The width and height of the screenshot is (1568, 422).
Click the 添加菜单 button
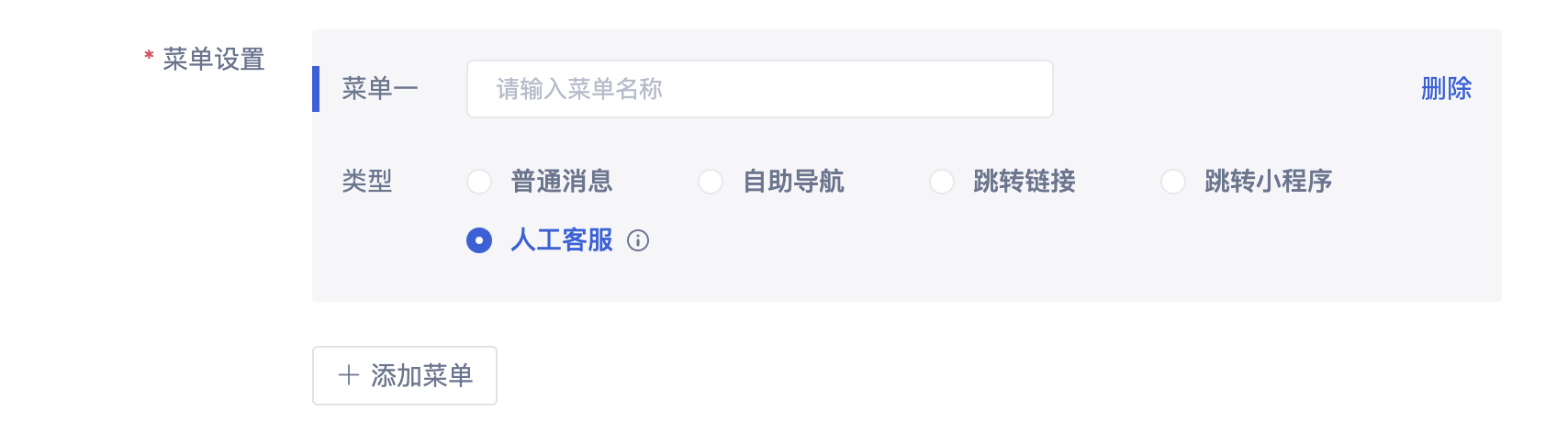tap(405, 375)
